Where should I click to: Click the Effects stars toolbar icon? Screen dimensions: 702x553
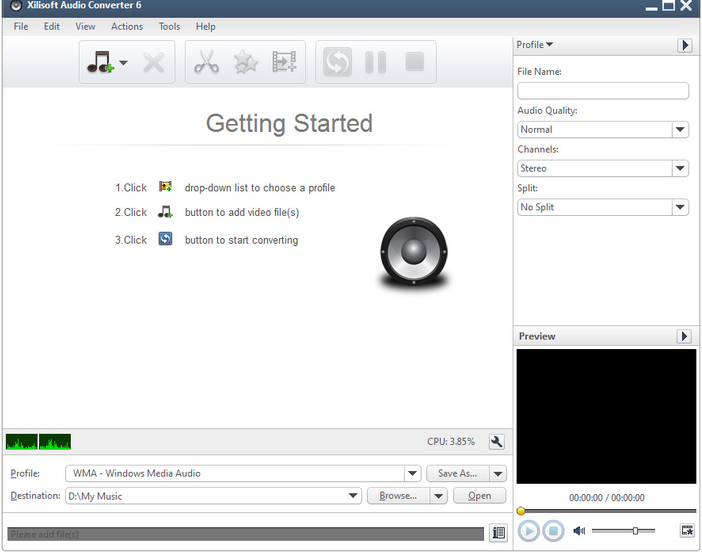click(246, 62)
